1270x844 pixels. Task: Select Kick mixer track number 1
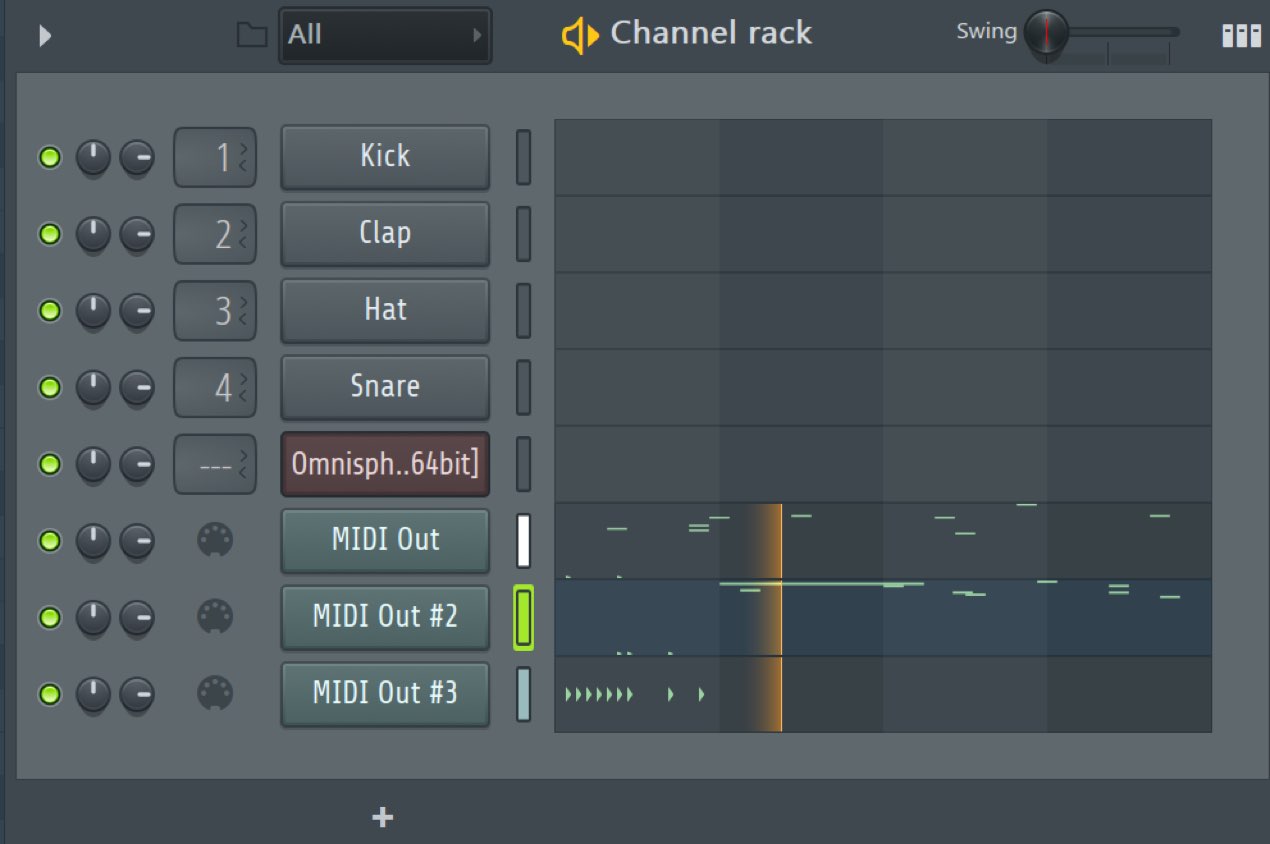215,157
